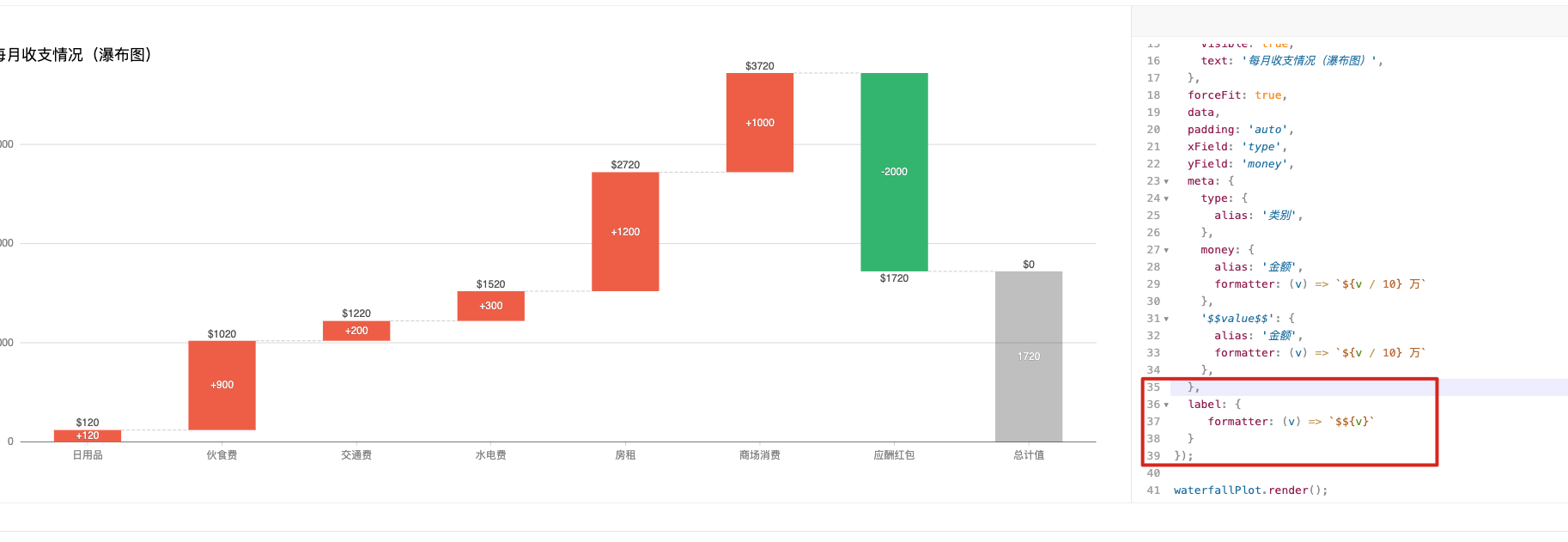Select the green -2000 应酬红包 bar
Screen dimensions: 1568x542
[894, 171]
